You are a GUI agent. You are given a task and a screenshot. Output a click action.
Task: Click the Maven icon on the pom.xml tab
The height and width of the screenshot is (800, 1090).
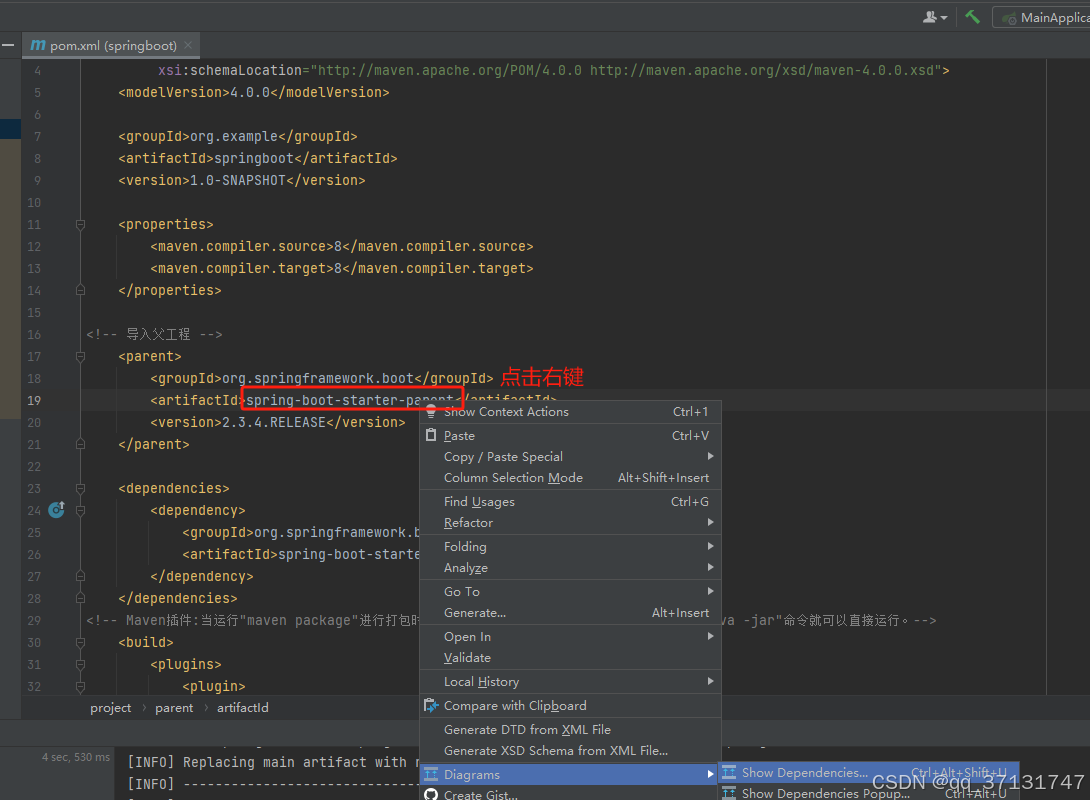(x=36, y=45)
